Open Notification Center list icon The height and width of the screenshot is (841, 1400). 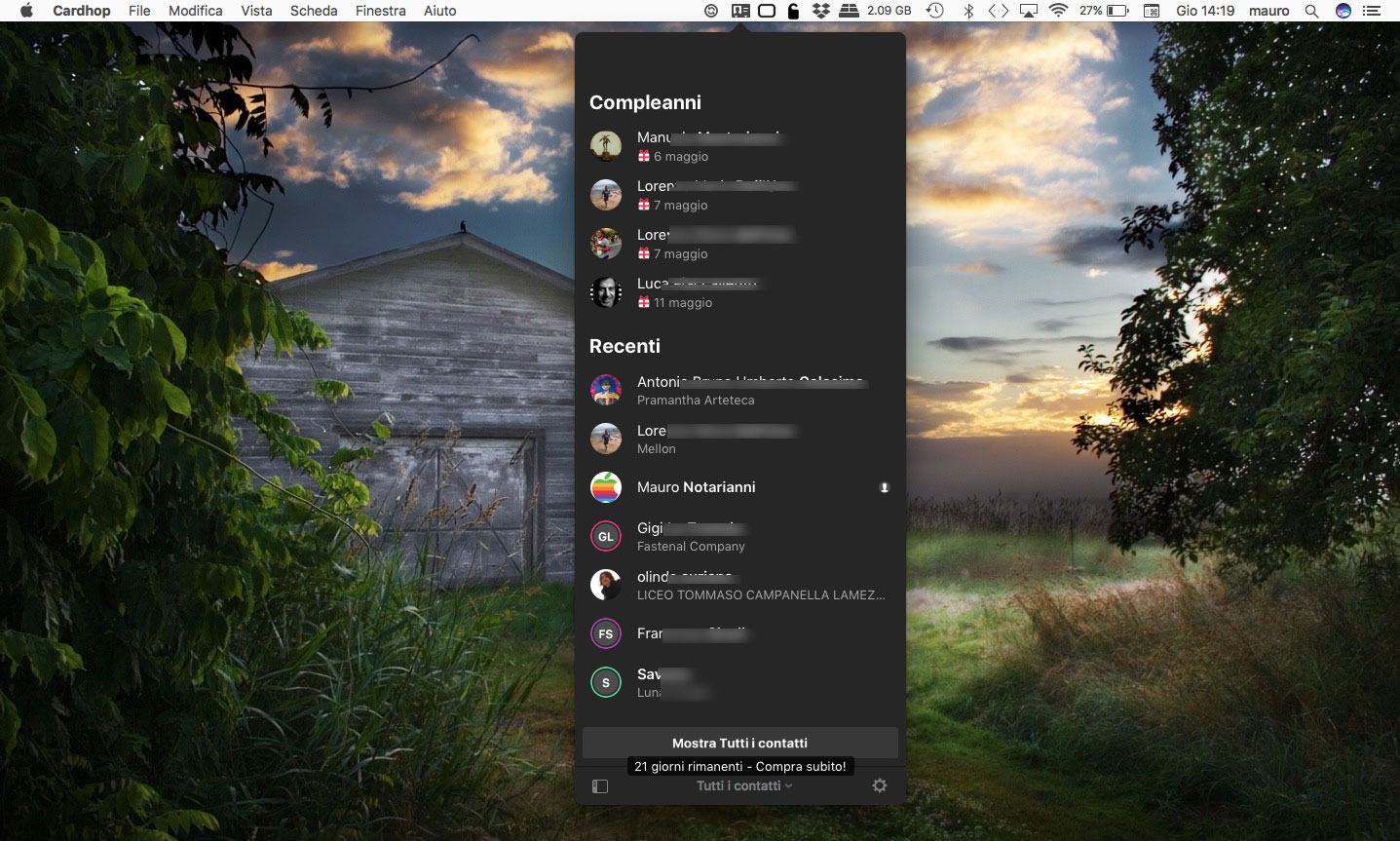click(x=1373, y=11)
